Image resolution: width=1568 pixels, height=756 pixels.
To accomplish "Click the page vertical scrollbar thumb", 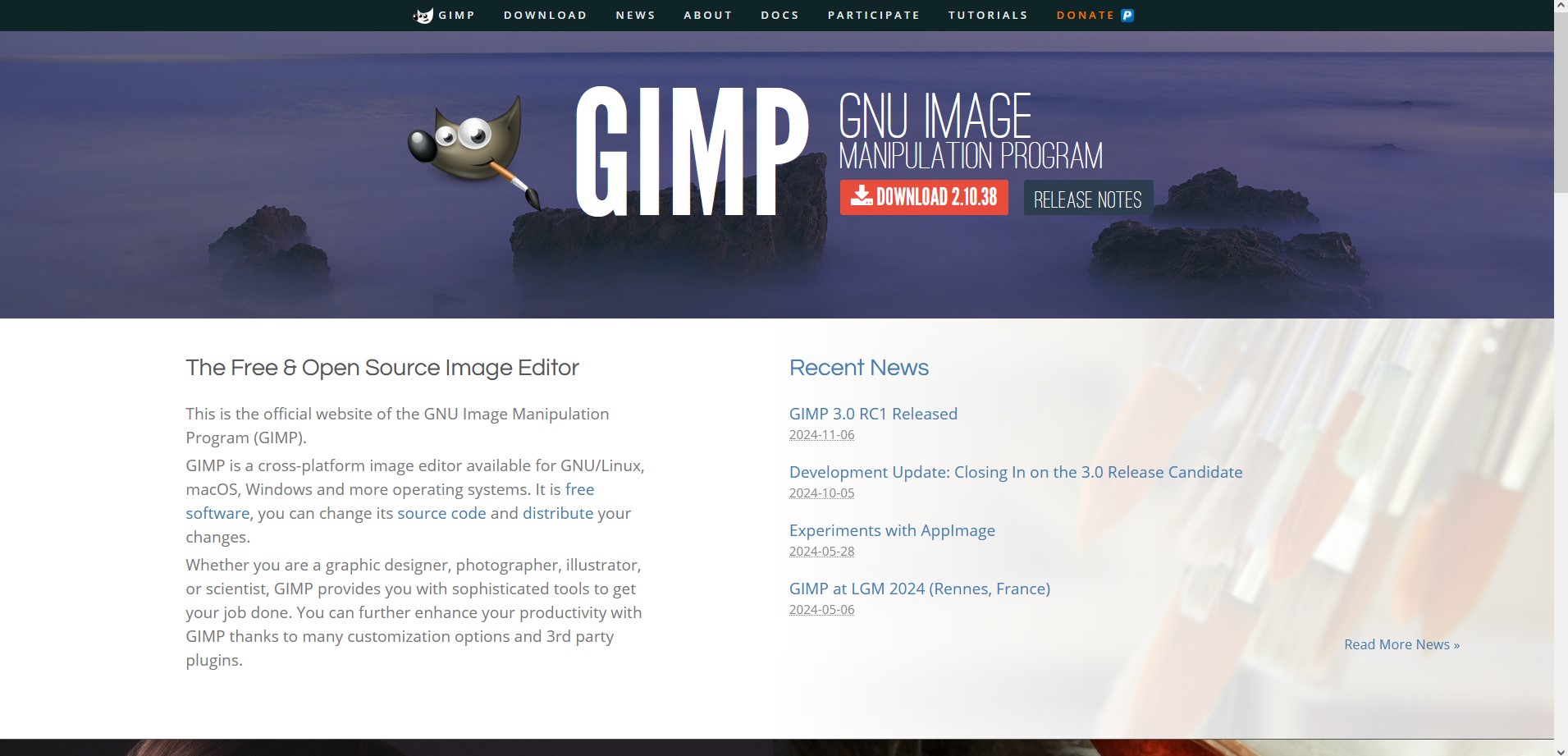I will [x=1561, y=103].
